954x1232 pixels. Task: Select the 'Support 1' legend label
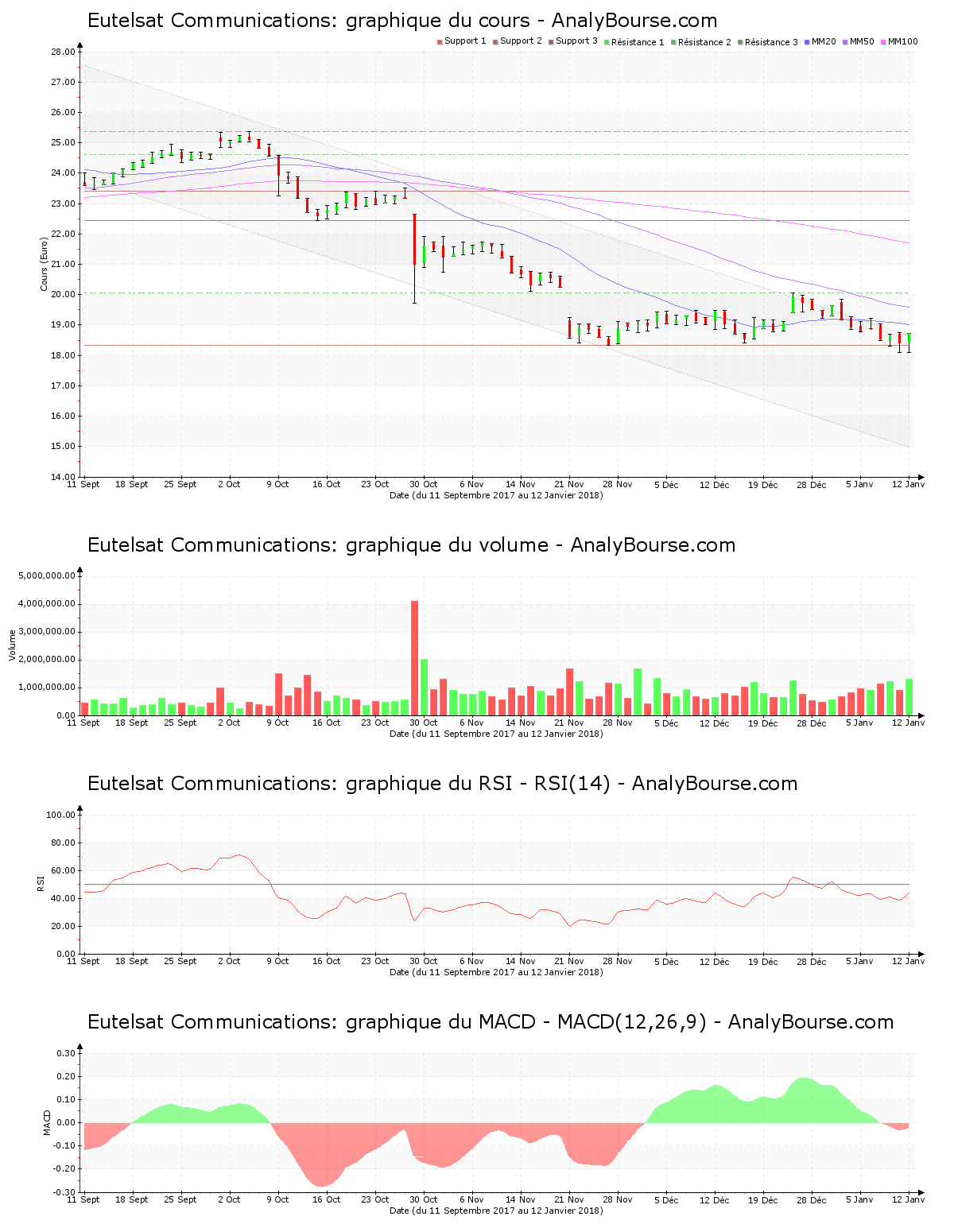tap(465, 41)
